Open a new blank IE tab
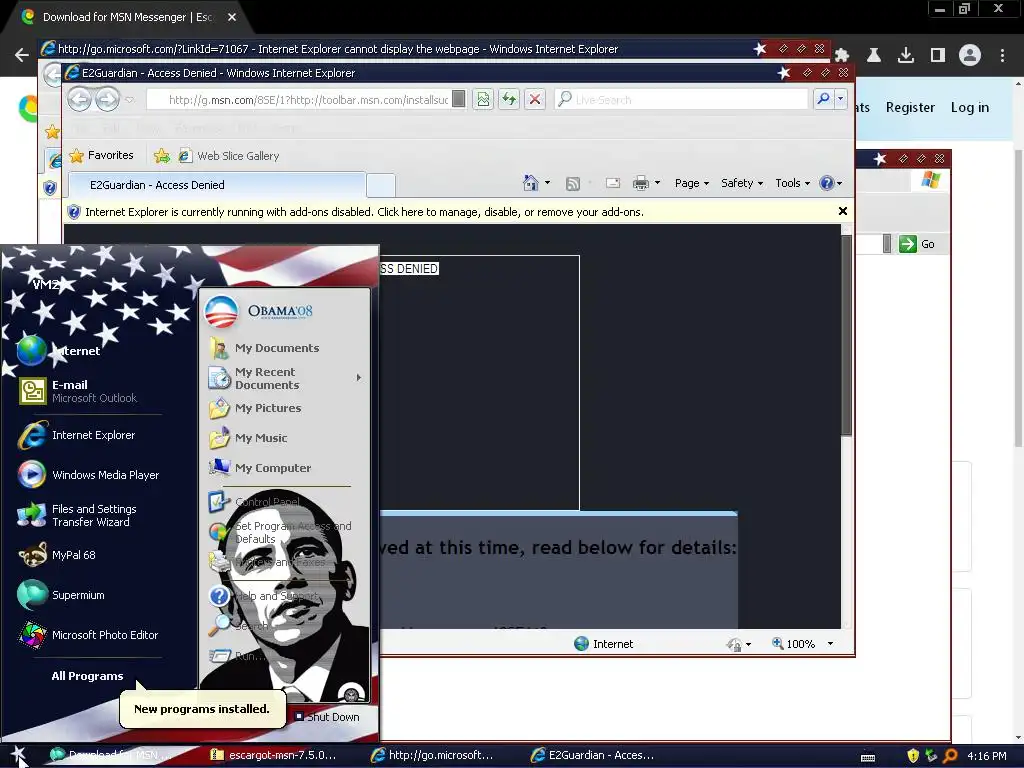The height and width of the screenshot is (768, 1024). click(381, 185)
